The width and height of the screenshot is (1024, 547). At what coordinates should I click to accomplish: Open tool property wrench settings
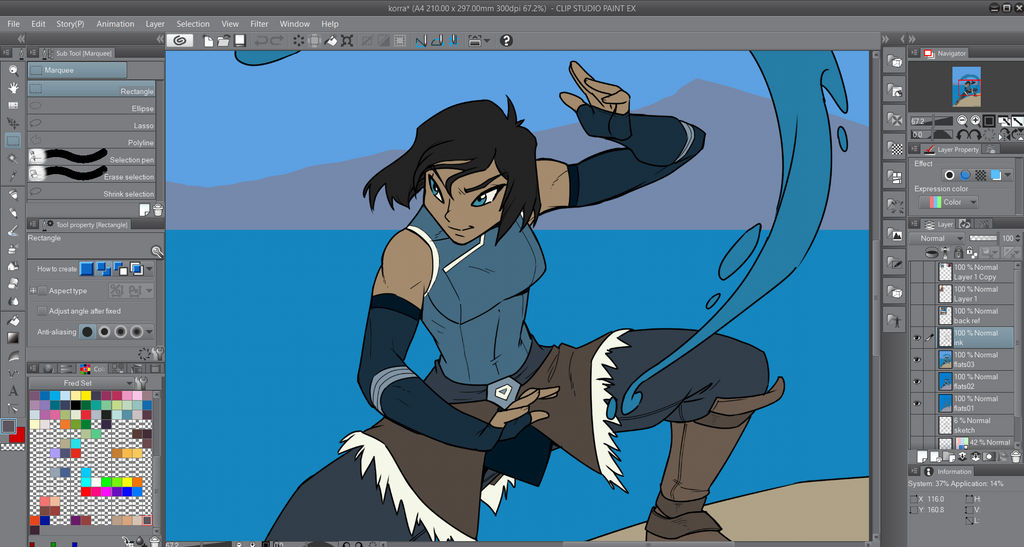(157, 354)
